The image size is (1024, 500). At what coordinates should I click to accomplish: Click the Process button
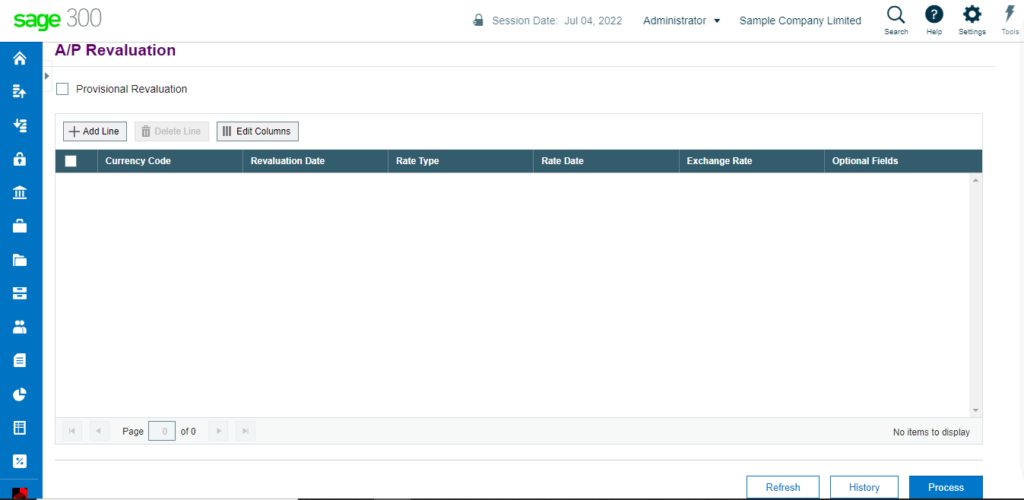click(946, 487)
